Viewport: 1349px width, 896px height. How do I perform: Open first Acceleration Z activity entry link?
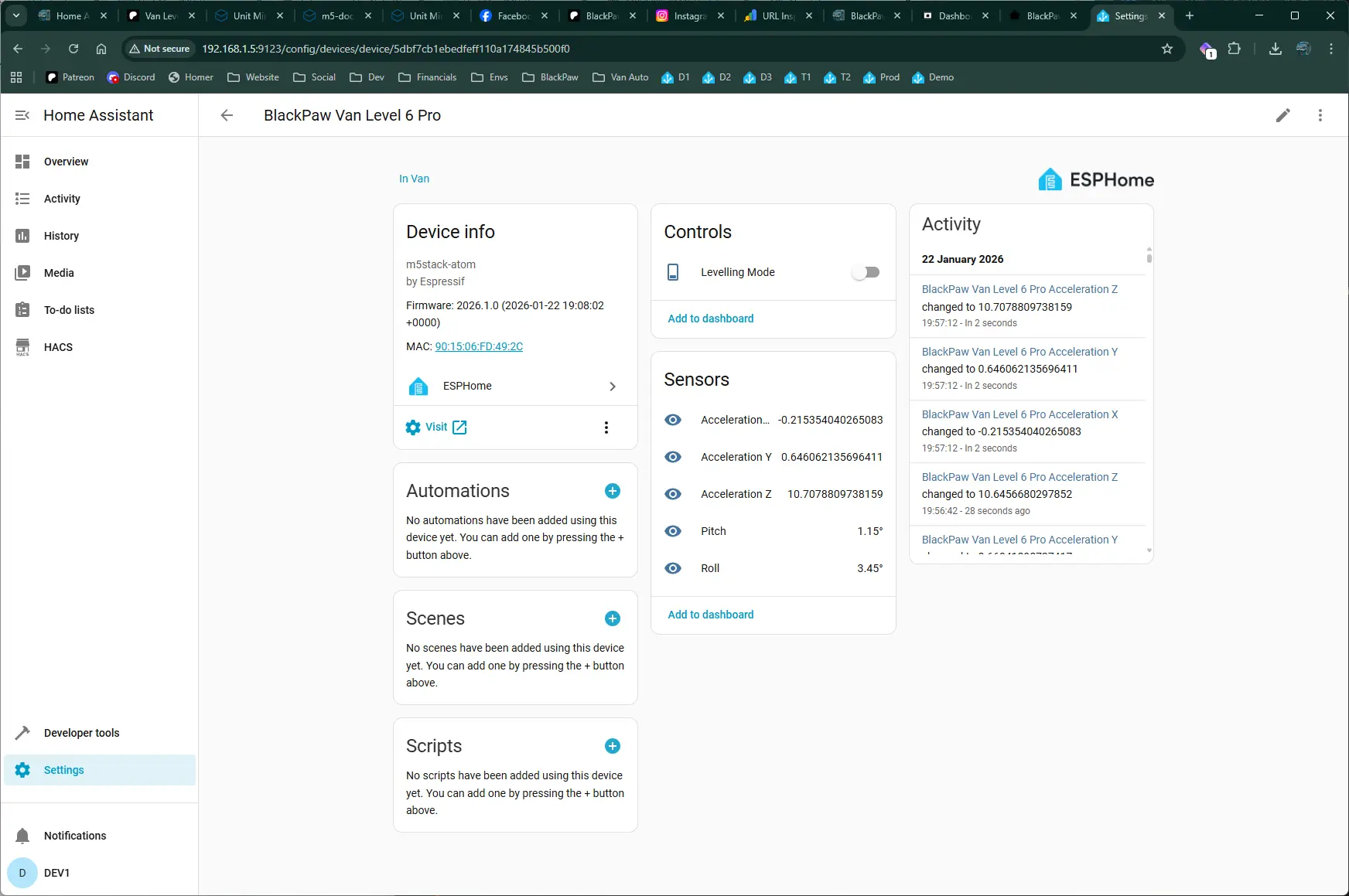click(x=1019, y=289)
